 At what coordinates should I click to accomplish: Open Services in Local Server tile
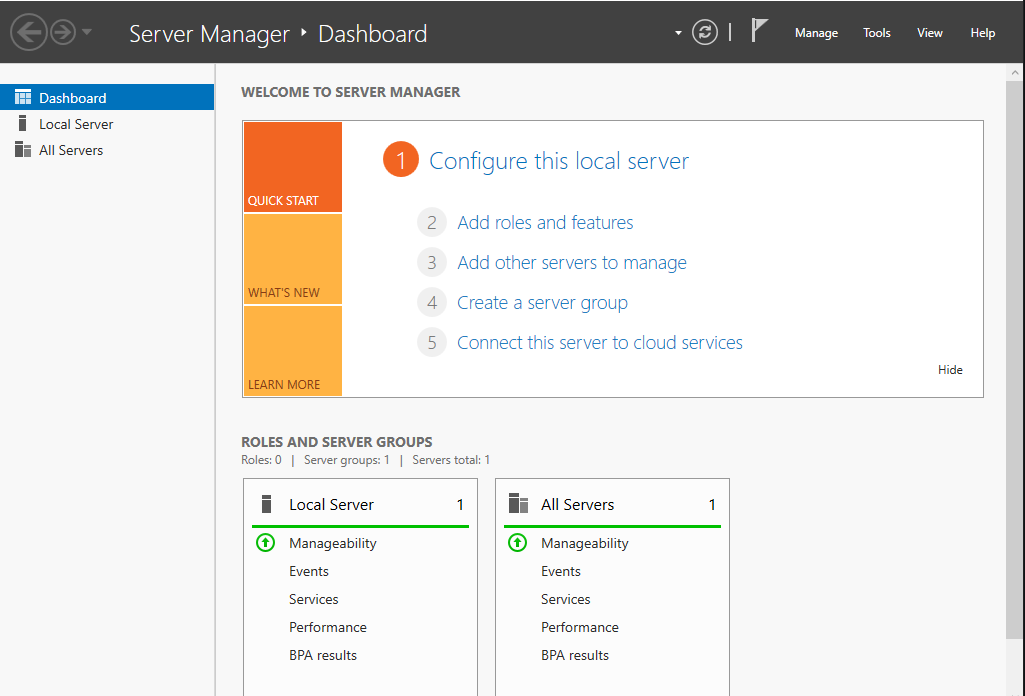point(314,599)
